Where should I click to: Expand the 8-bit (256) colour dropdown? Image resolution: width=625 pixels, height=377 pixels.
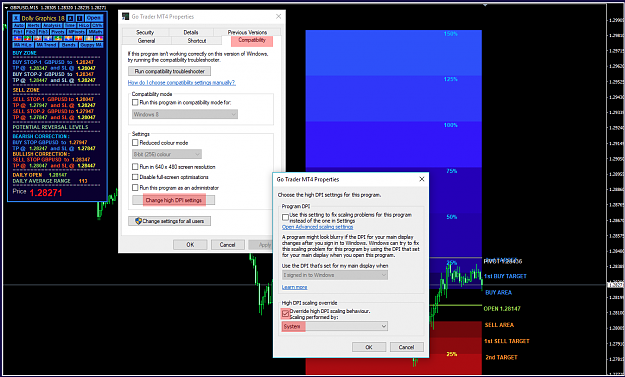pyautogui.click(x=167, y=154)
